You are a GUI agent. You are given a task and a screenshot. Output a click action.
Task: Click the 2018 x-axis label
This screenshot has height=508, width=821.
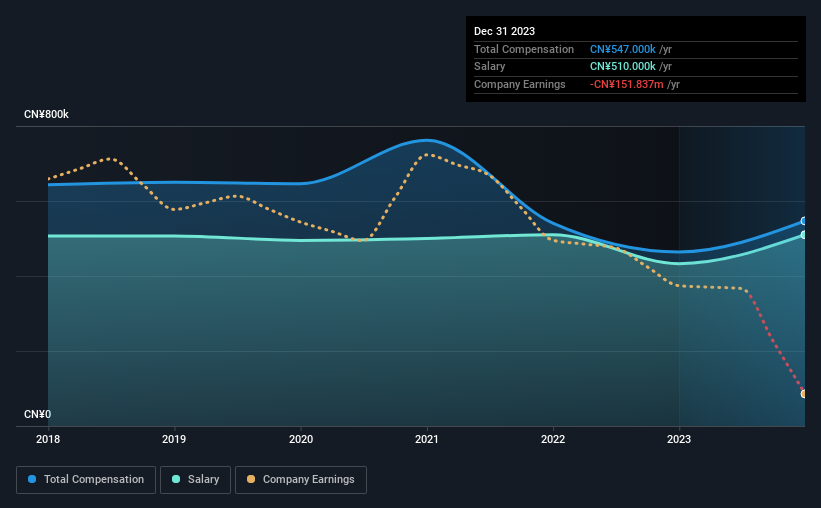[x=48, y=439]
